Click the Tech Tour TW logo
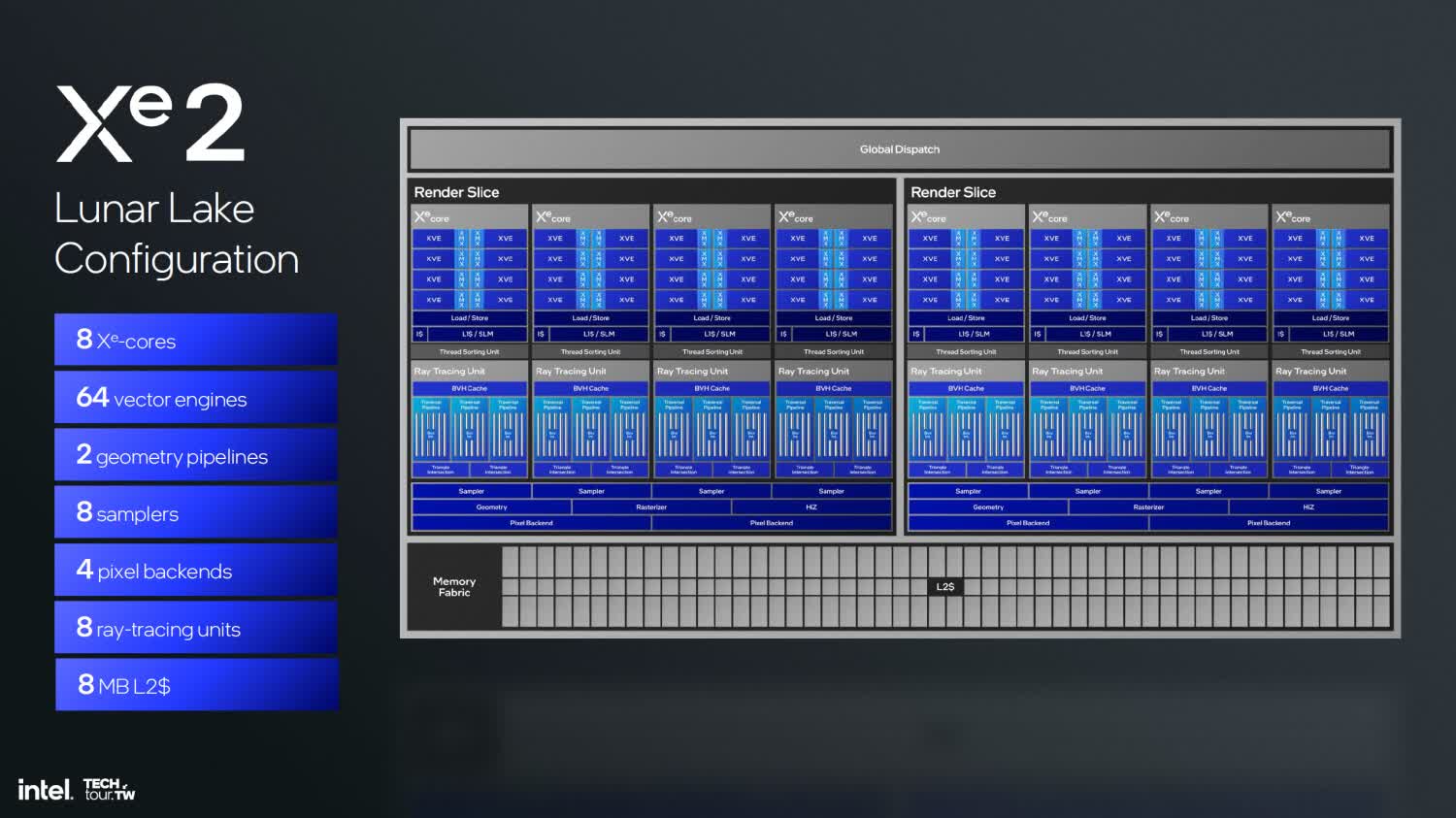Screen dimensions: 1456x818 click(x=109, y=790)
